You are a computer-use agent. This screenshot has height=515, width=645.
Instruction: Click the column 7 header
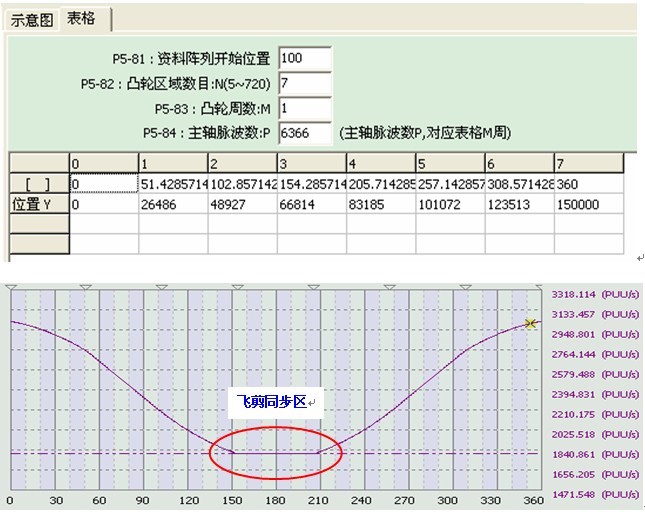(x=588, y=164)
